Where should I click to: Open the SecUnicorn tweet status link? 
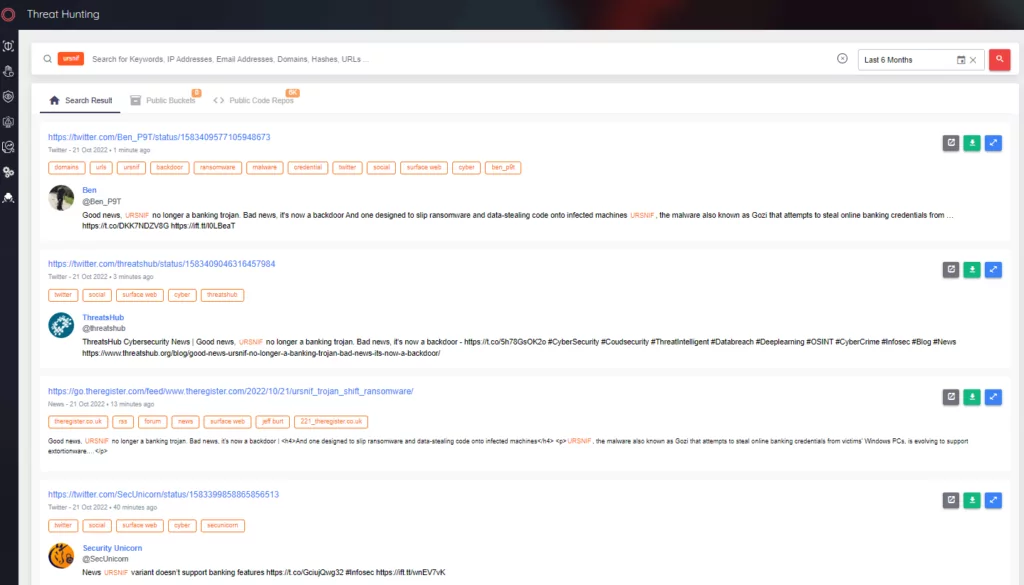(163, 494)
